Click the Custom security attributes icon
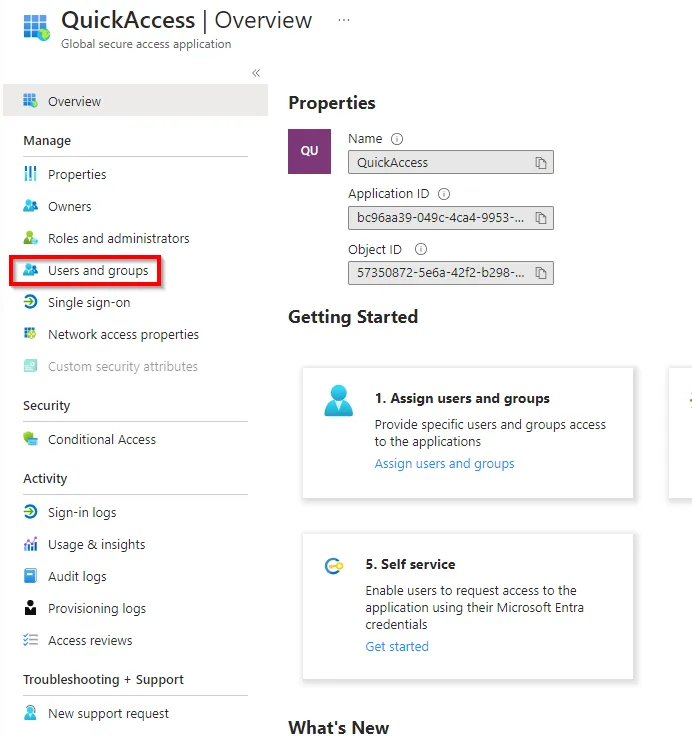 point(31,366)
